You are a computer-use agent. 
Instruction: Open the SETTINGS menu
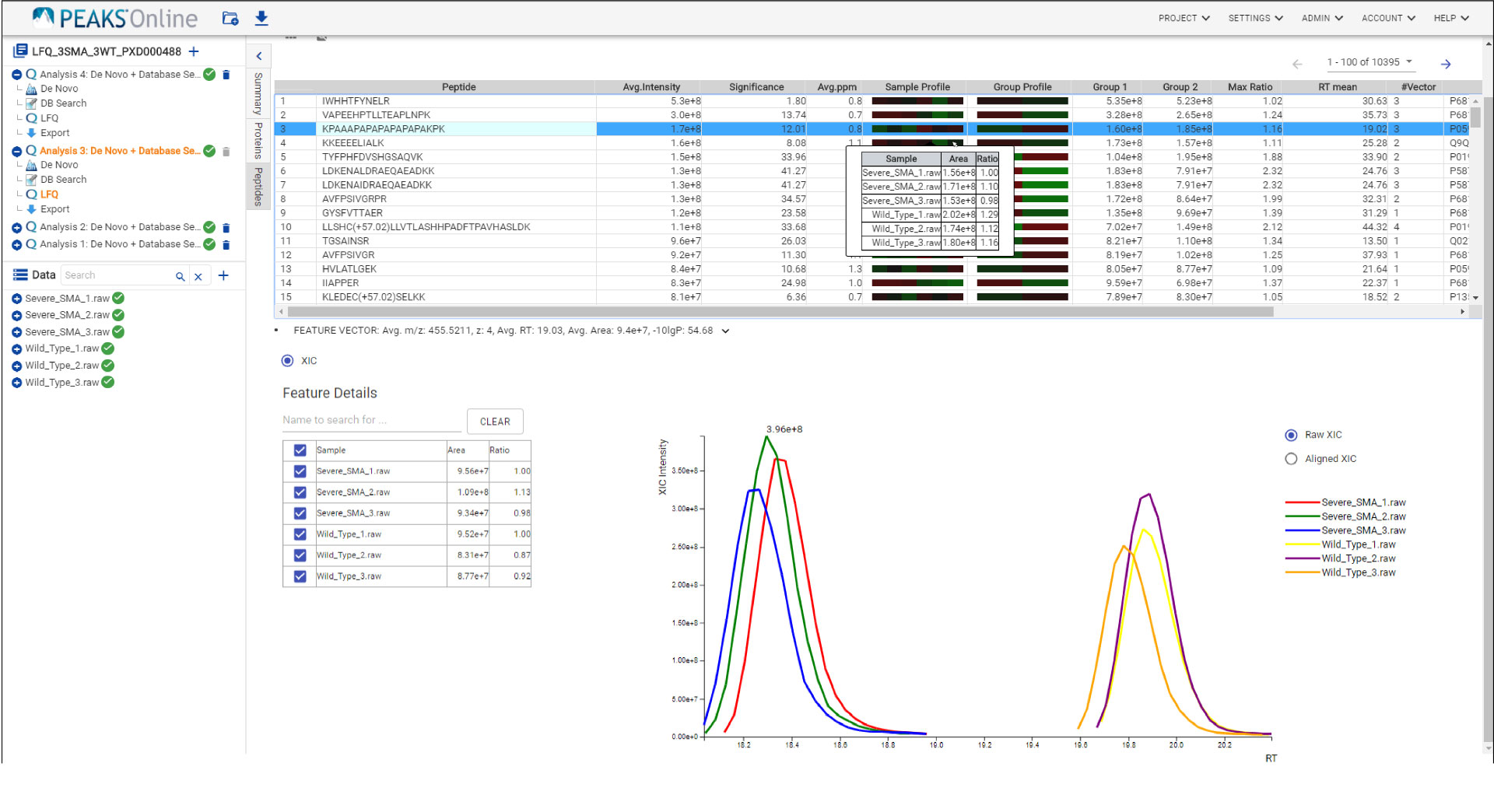(x=1255, y=18)
